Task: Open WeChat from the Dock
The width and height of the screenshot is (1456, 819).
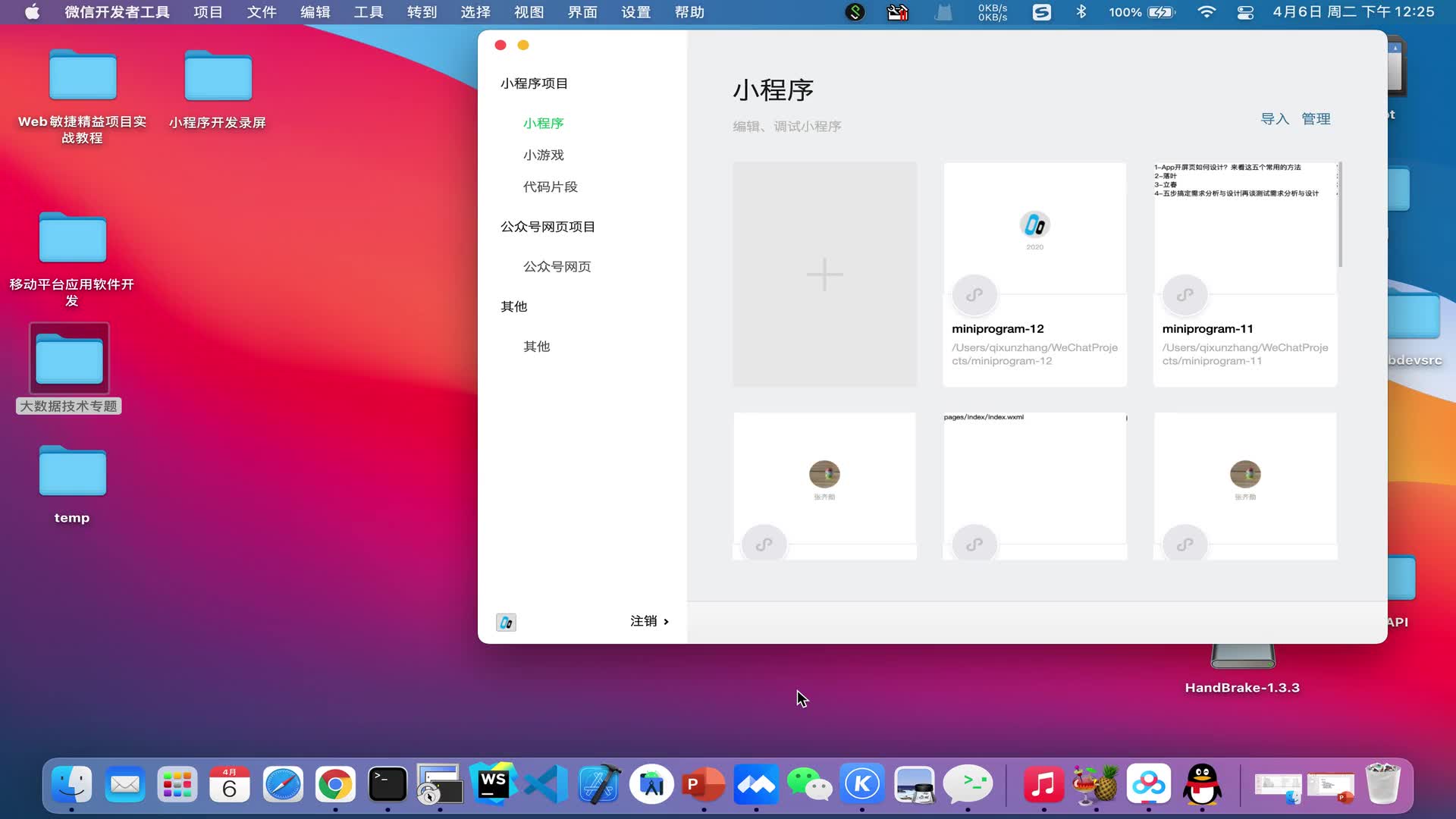Action: (x=809, y=785)
